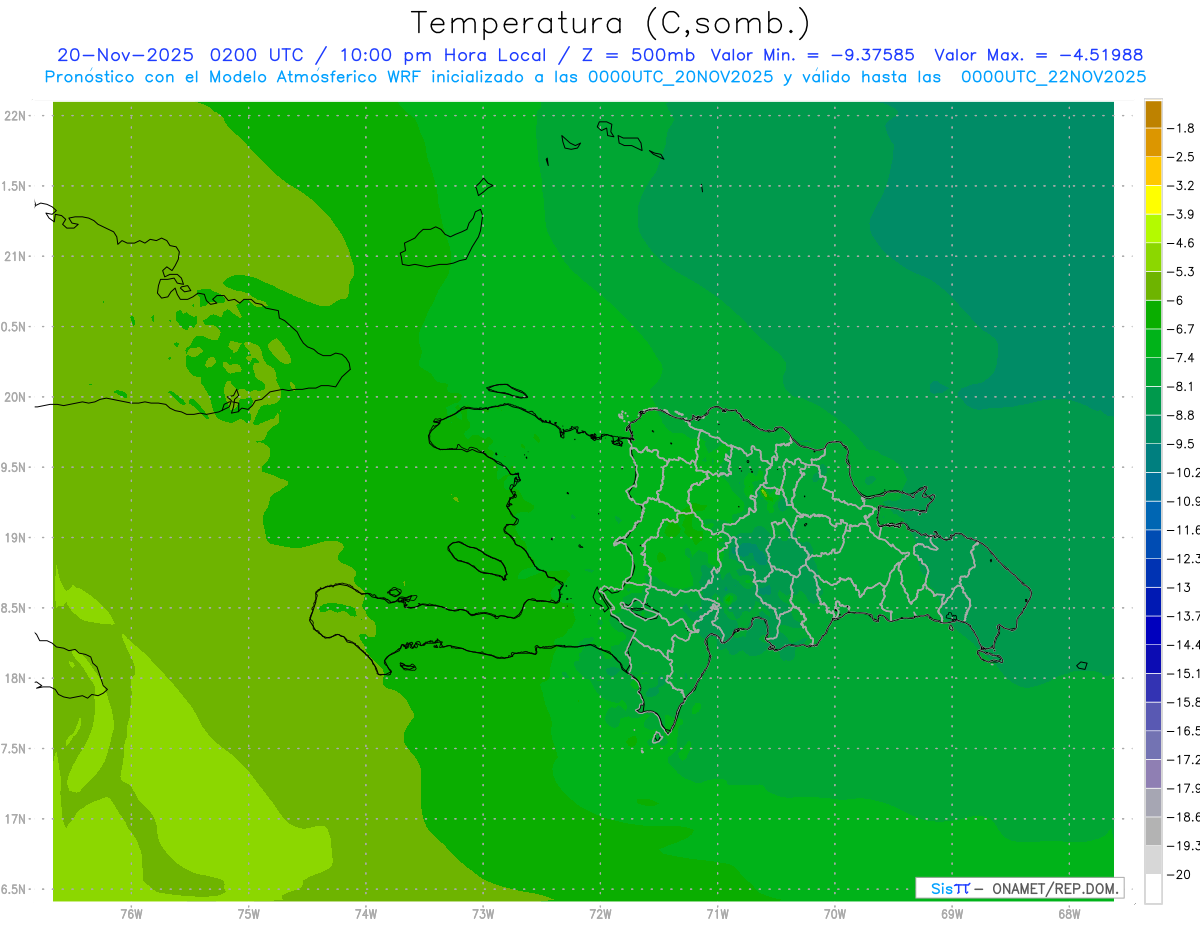Click the dark blue swatch between -13.7 and -14.4
The width and height of the screenshot is (1200, 927).
[x=1153, y=630]
